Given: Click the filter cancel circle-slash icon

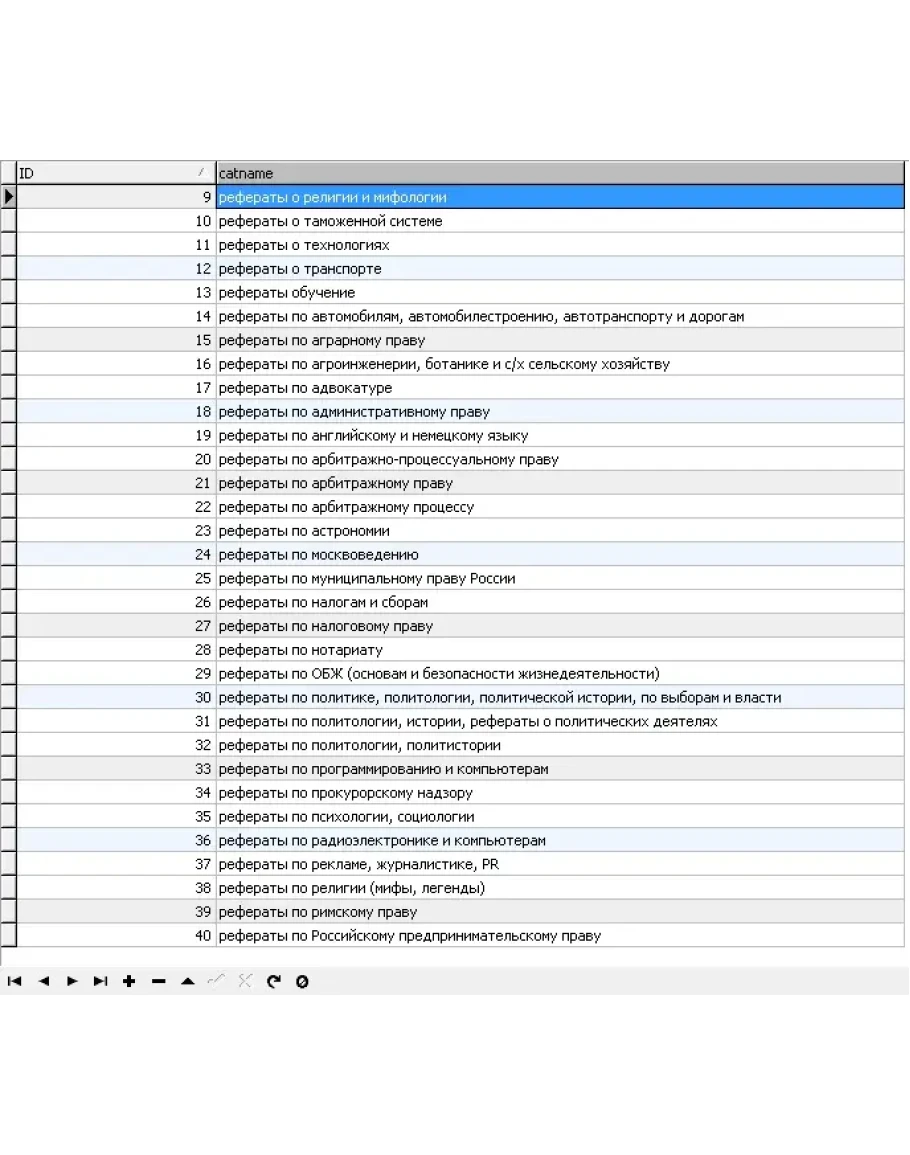Looking at the screenshot, I should tap(302, 981).
